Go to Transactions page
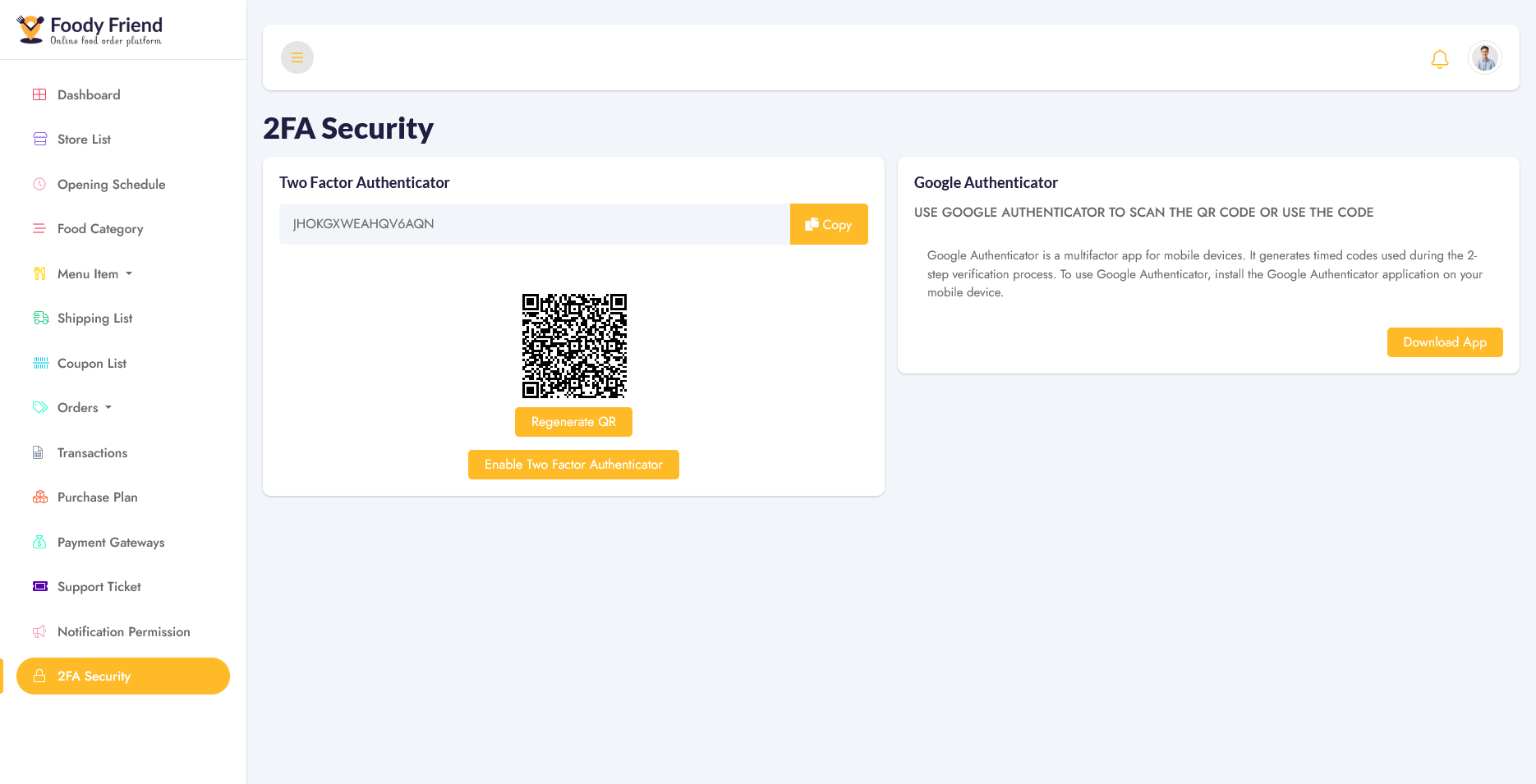The image size is (1536, 784). coord(92,452)
